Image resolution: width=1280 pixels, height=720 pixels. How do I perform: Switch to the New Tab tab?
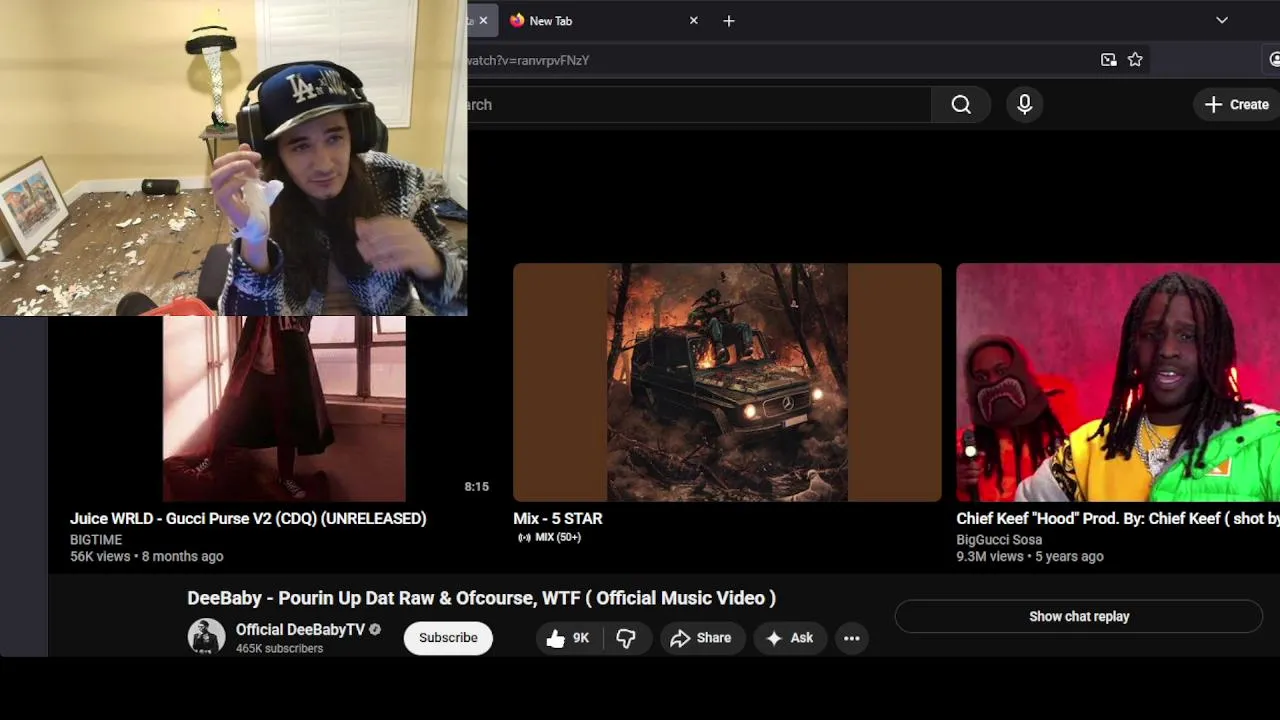(602, 20)
